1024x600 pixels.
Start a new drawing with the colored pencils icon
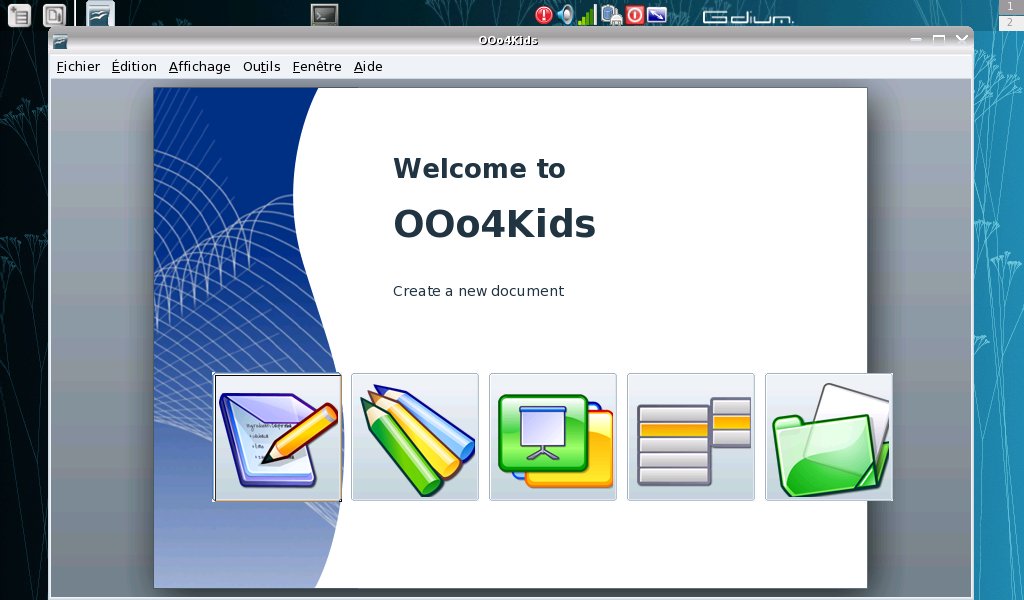(415, 437)
